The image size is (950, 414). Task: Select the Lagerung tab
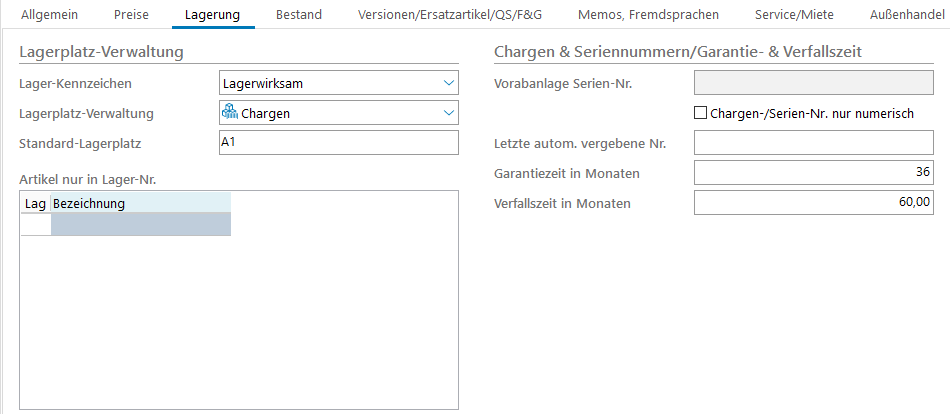[x=213, y=15]
